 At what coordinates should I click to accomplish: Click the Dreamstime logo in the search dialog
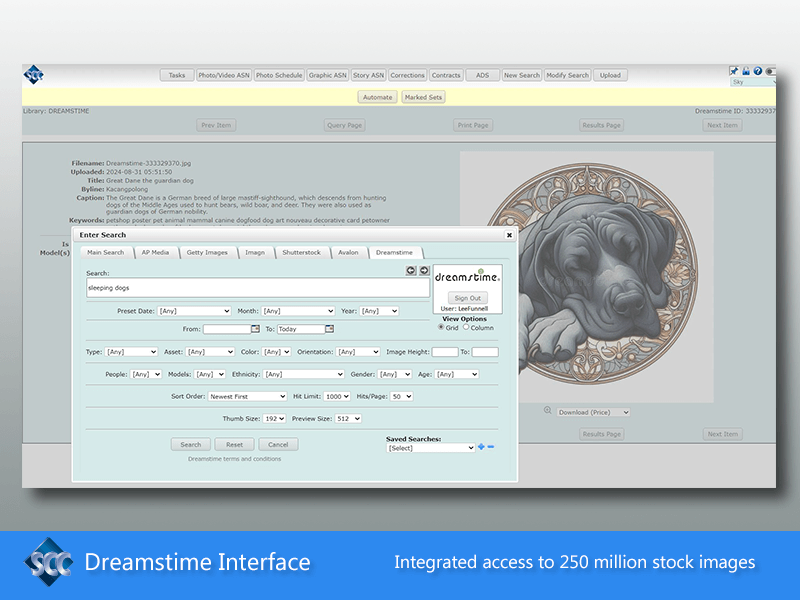(x=467, y=277)
